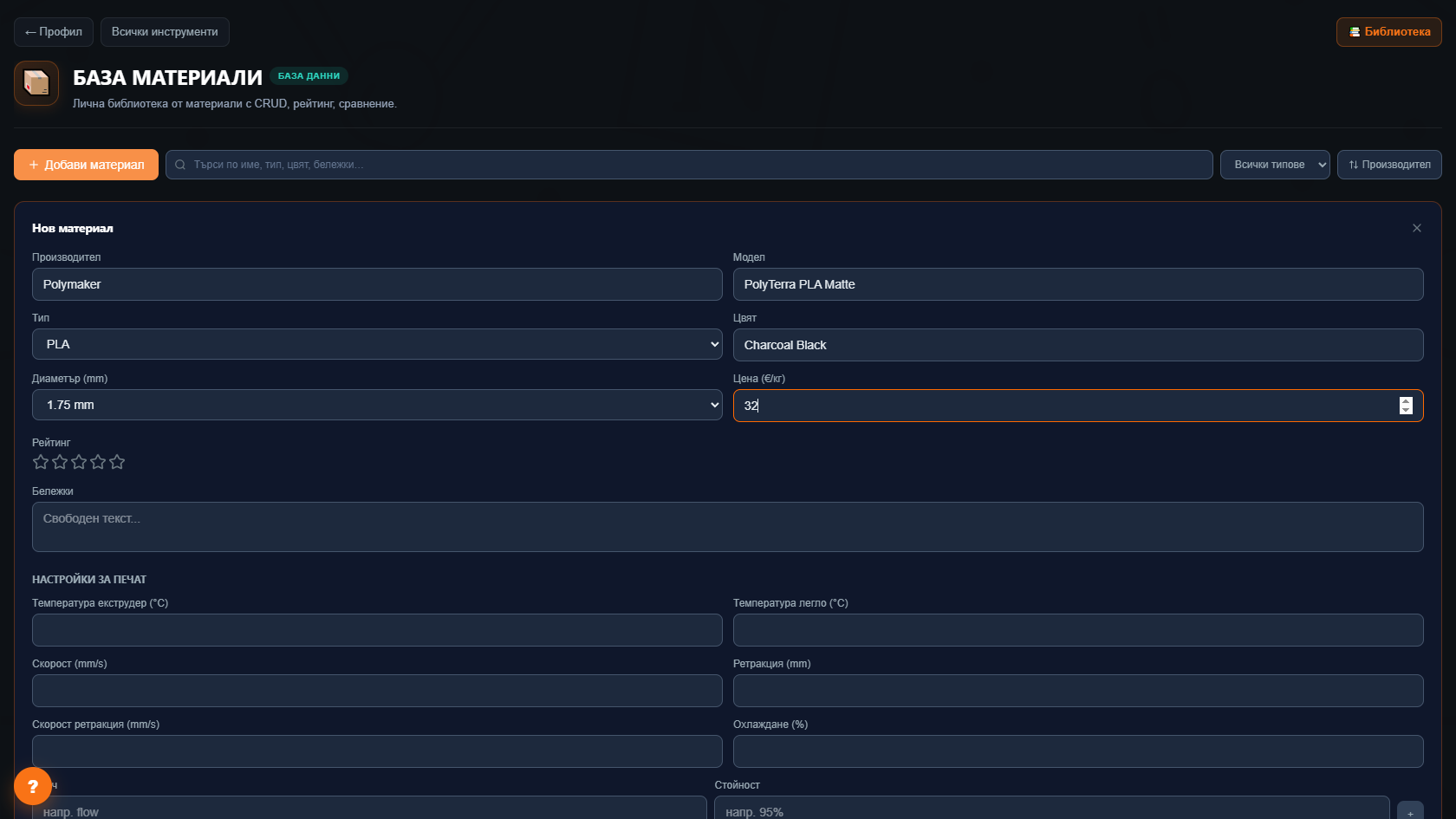Image resolution: width=1456 pixels, height=819 pixels.
Task: Open the Тип PLA dropdown
Action: point(377,344)
